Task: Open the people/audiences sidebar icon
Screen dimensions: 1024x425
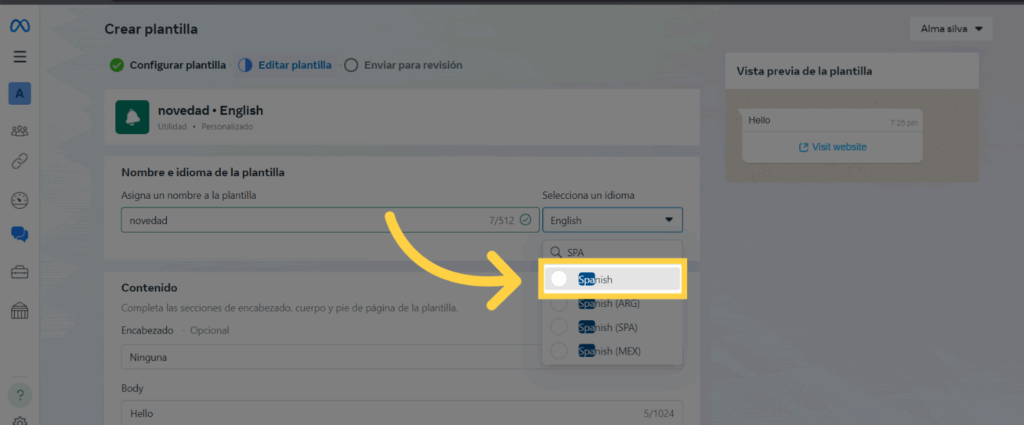Action: [20, 130]
